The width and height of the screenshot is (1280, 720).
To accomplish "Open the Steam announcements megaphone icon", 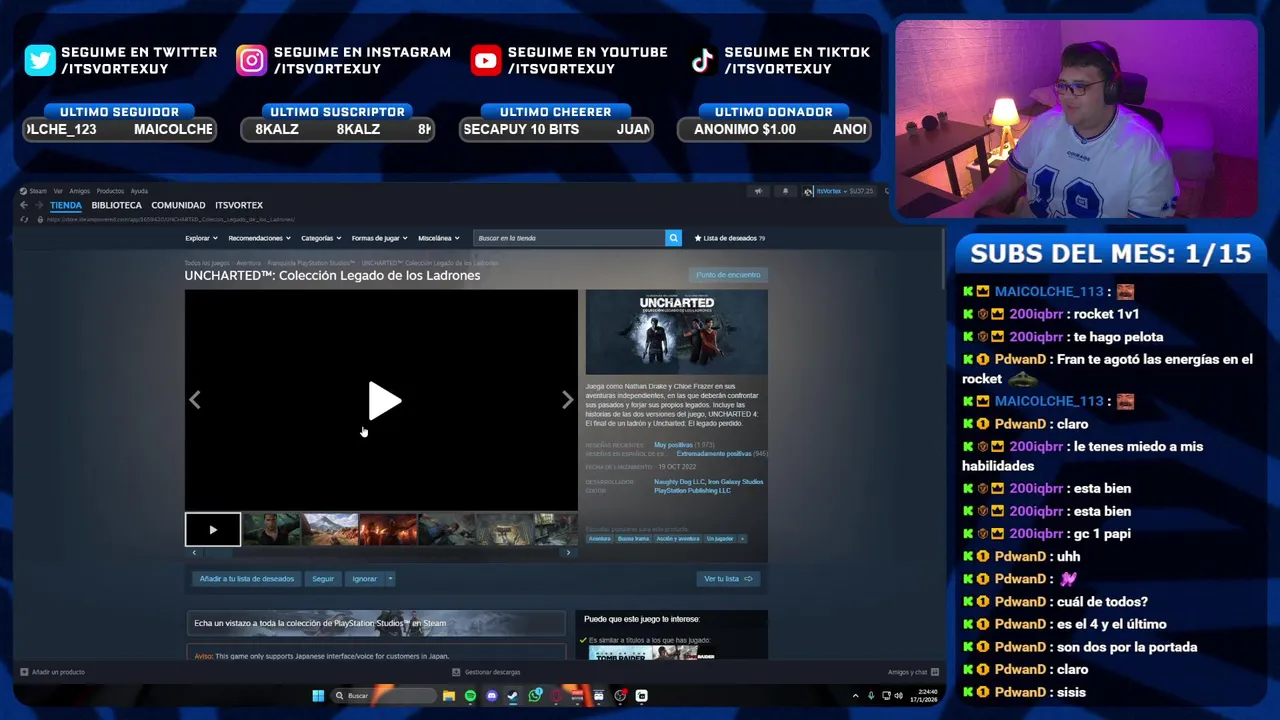I will tap(758, 191).
